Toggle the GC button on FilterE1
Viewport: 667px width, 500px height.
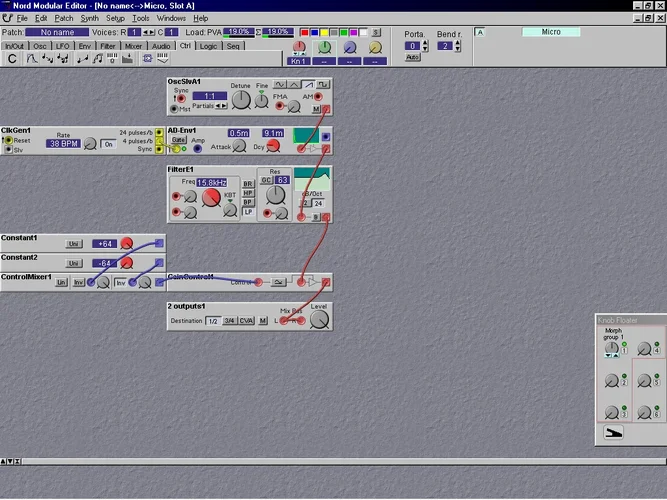267,180
